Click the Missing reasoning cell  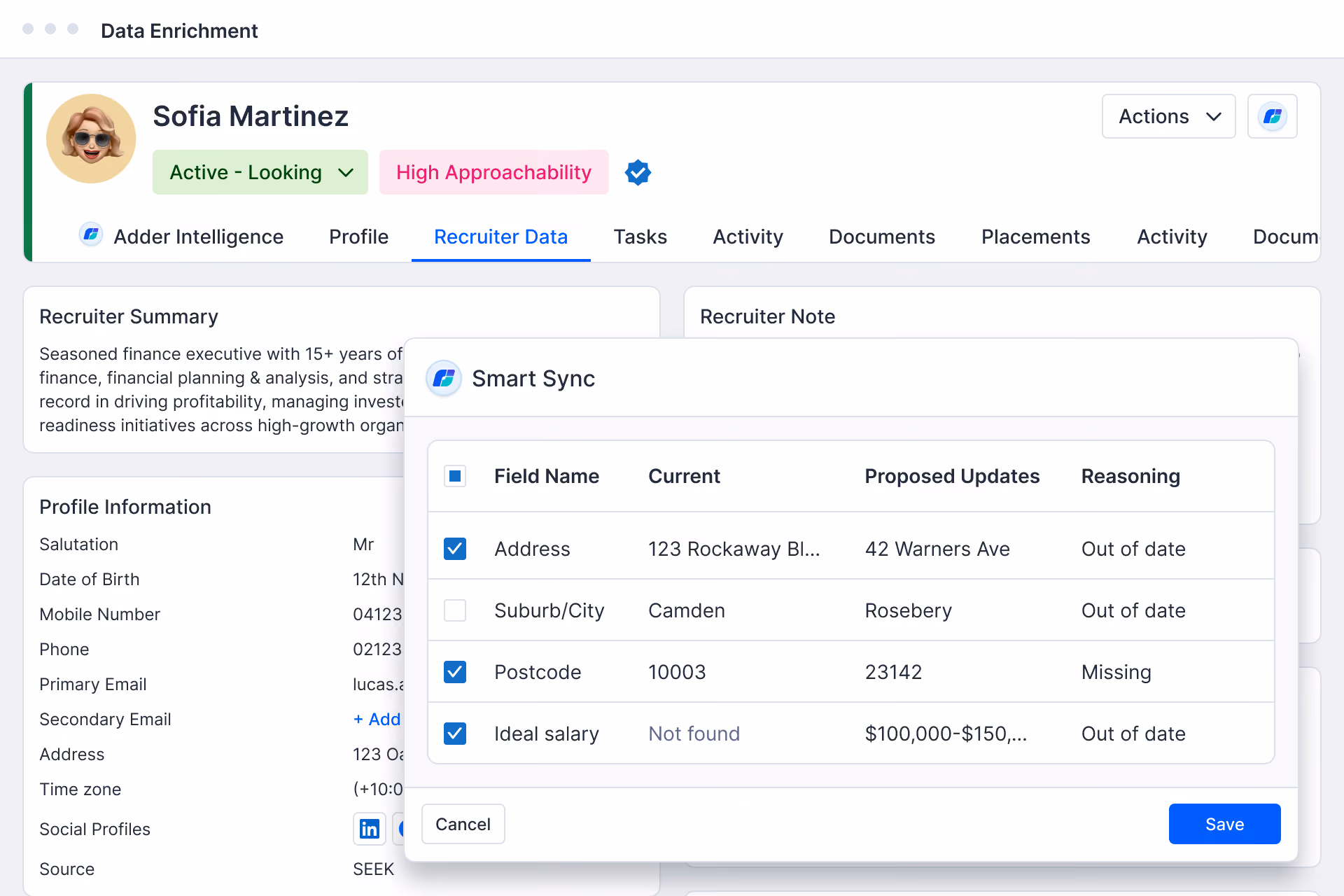click(x=1116, y=672)
